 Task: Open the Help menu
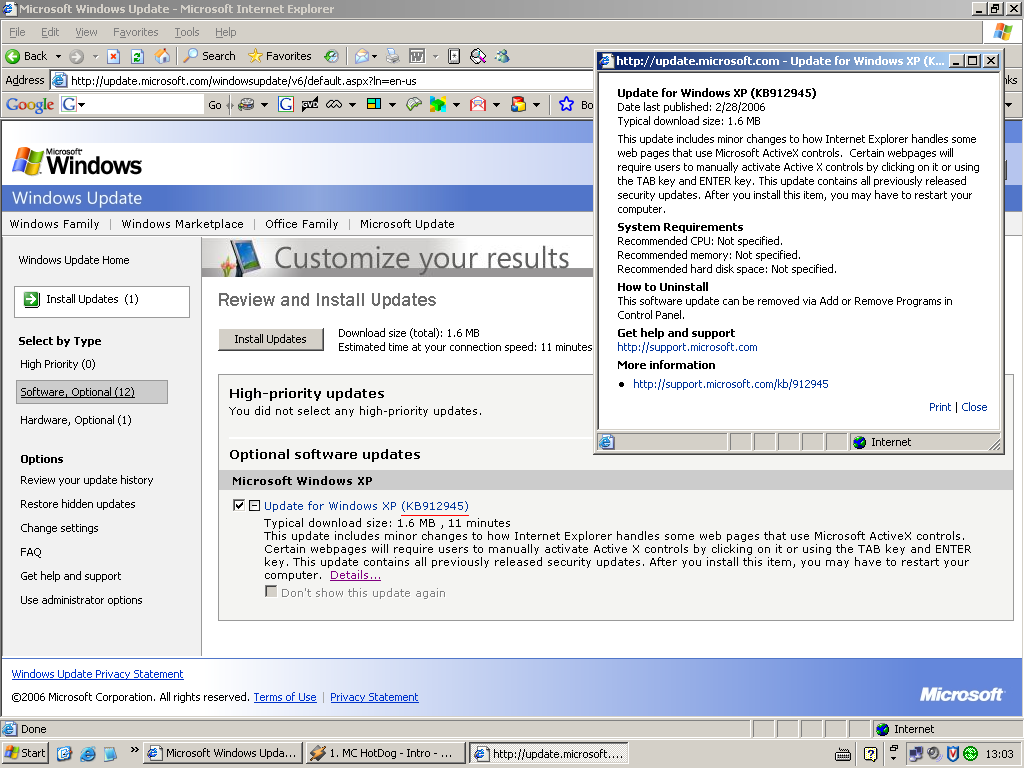(225, 32)
